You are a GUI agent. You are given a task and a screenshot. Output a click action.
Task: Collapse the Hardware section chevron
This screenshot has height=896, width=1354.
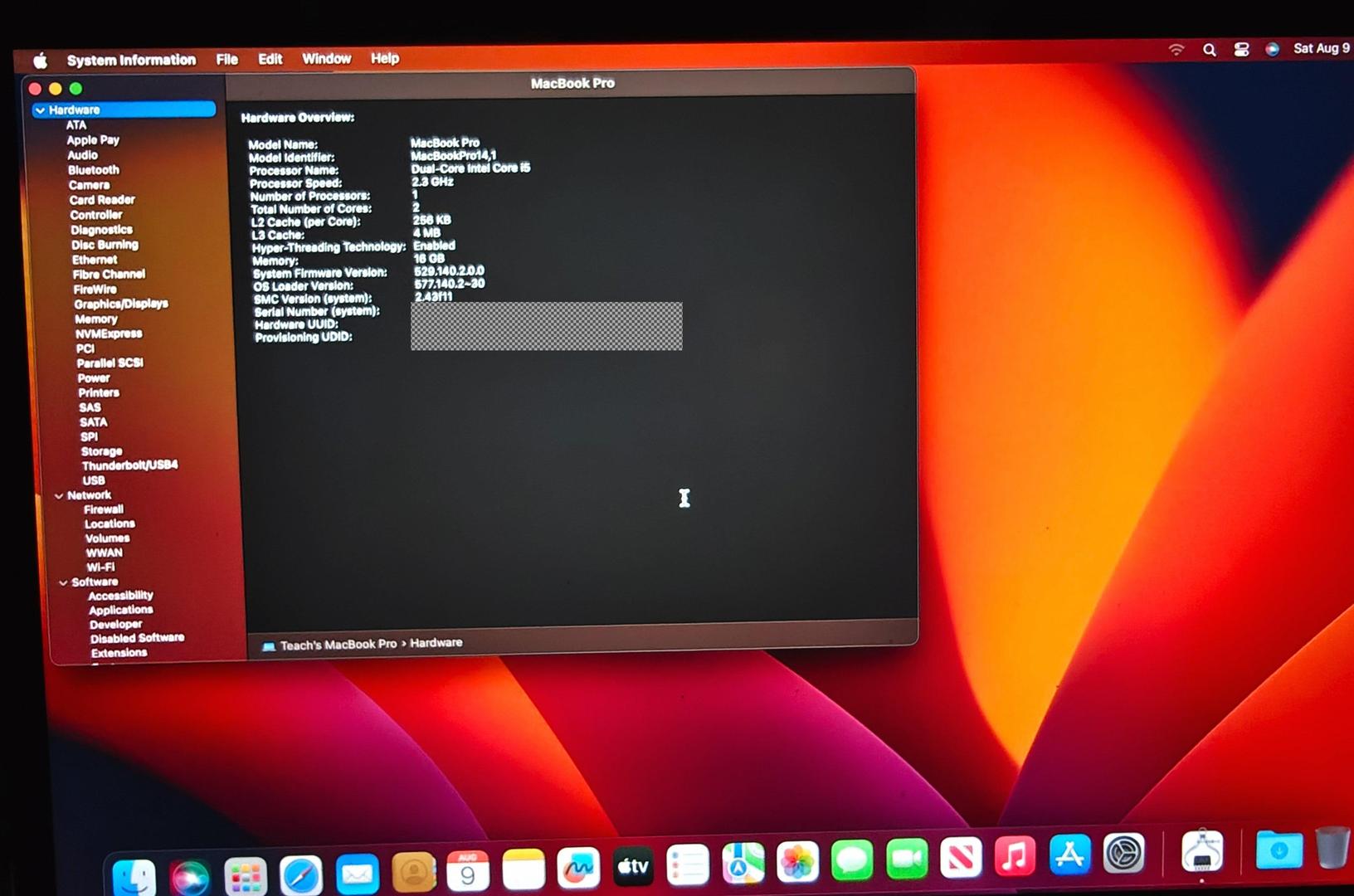40,110
